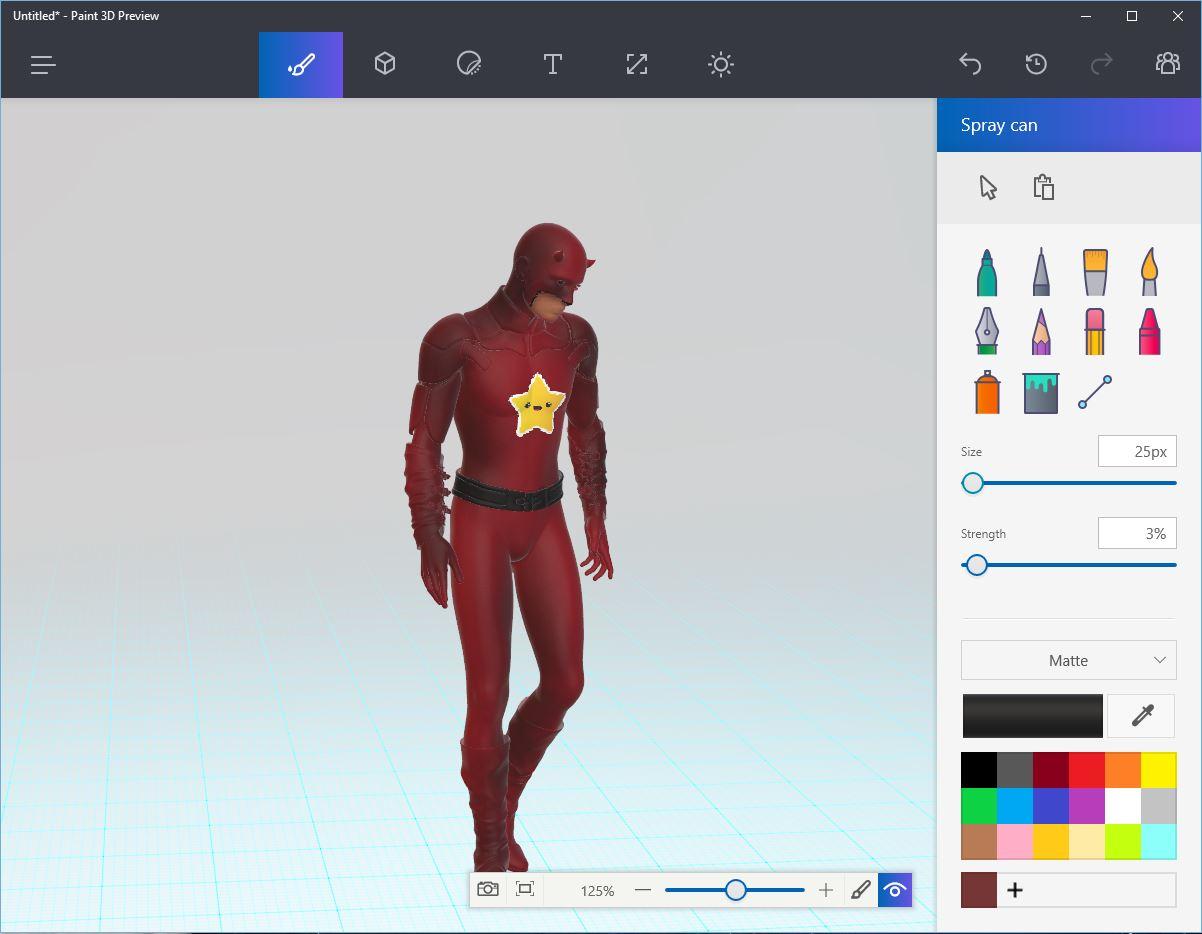Screen dimensions: 1202x934
Task: Click the Redo arrow
Action: pos(1101,64)
